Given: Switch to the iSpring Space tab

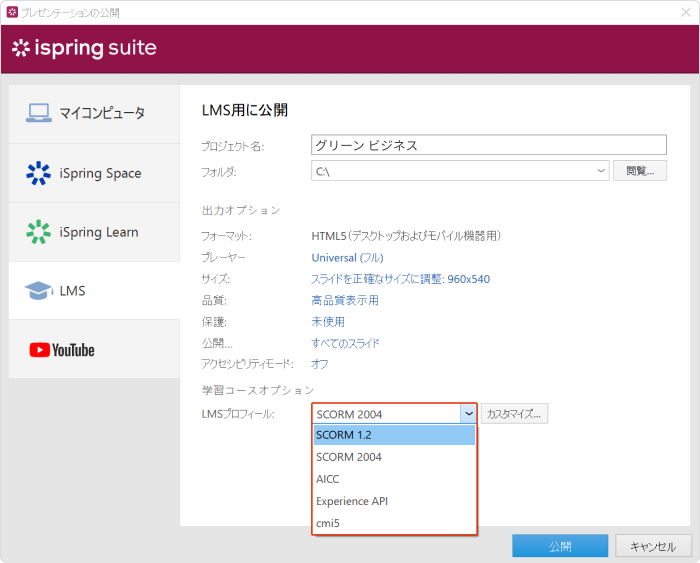Looking at the screenshot, I should click(x=94, y=173).
